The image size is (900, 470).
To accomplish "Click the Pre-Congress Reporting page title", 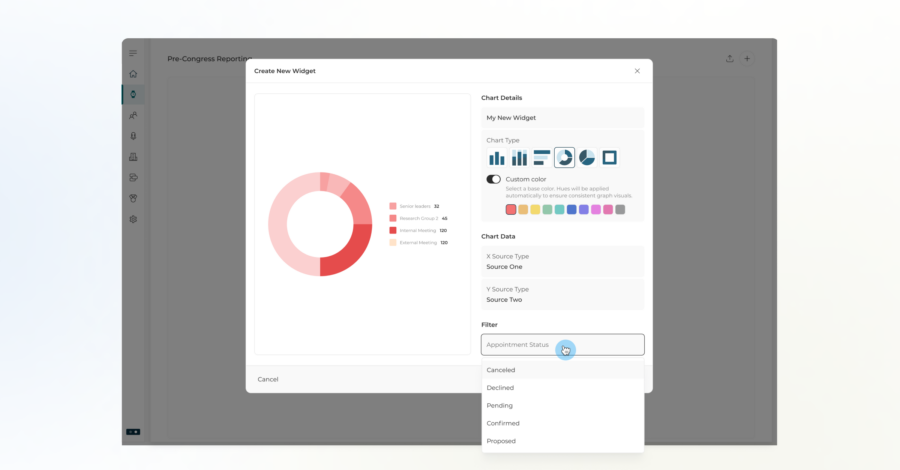I will point(210,59).
